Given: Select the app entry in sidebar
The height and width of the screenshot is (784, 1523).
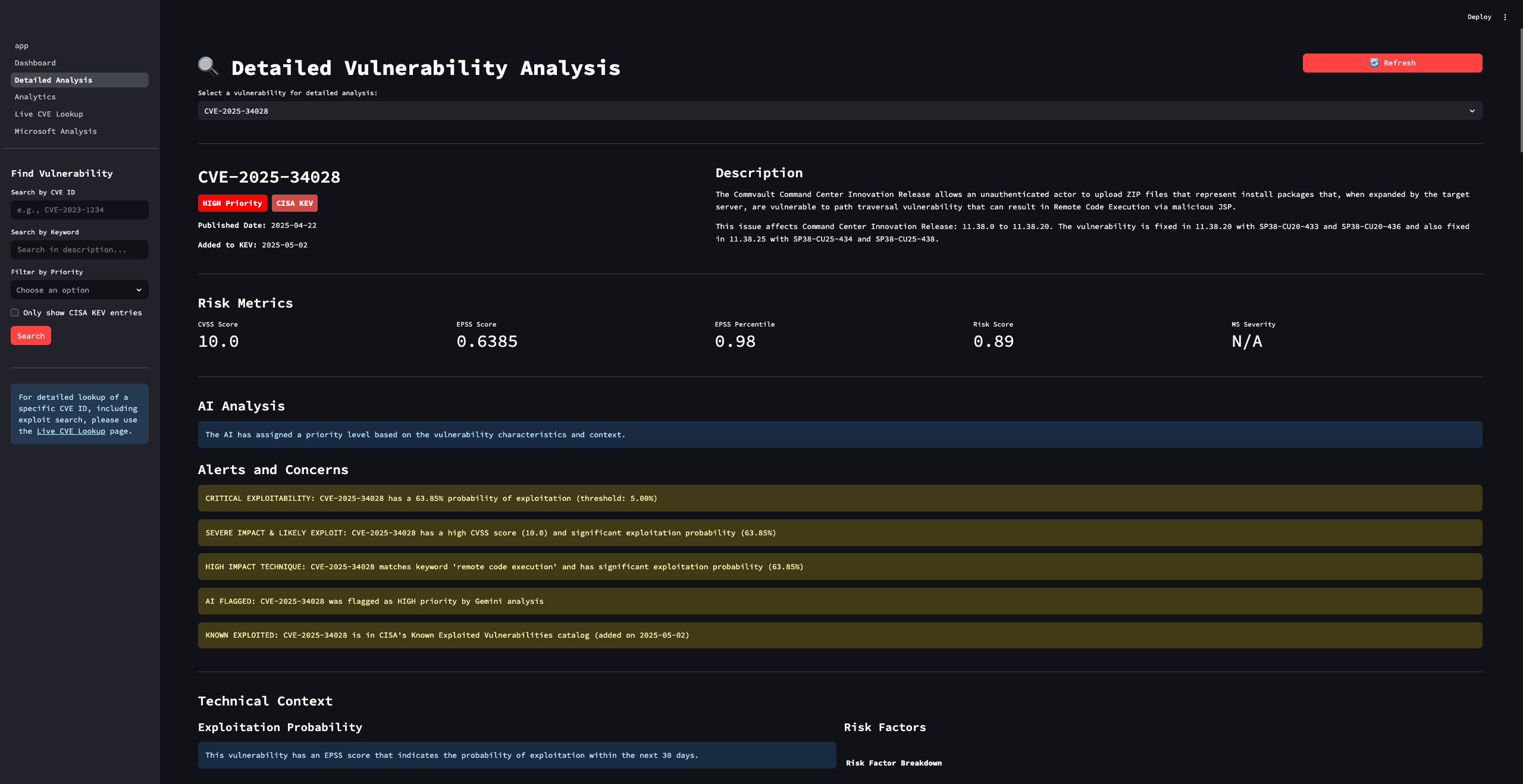Looking at the screenshot, I should pyautogui.click(x=21, y=46).
